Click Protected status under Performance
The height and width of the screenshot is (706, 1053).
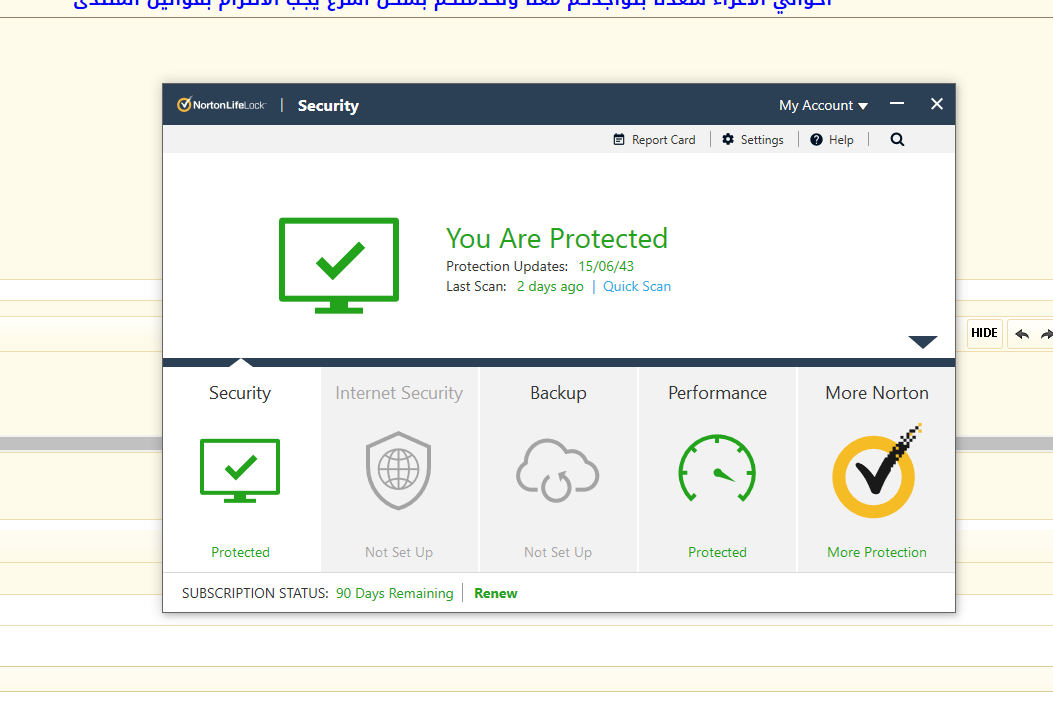717,552
